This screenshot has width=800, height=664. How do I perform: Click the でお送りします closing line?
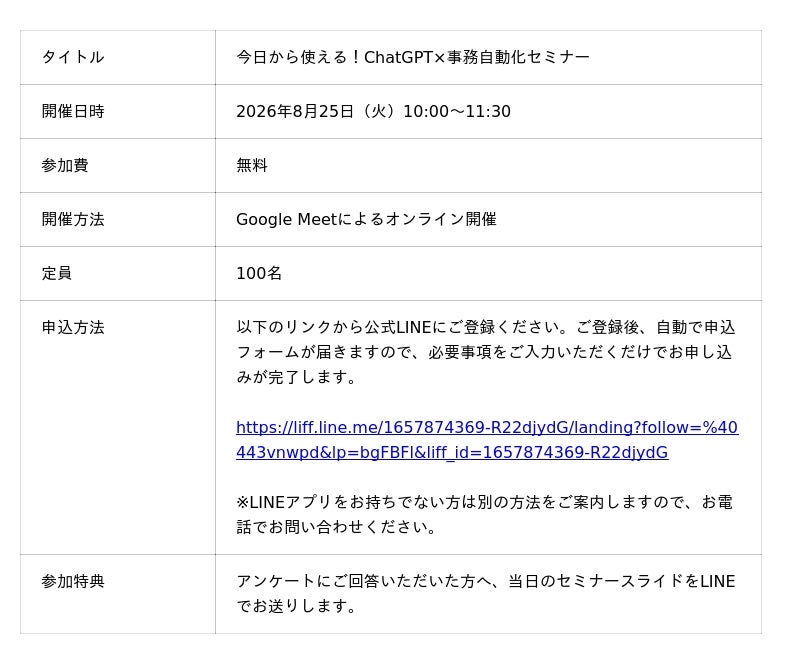point(296,606)
